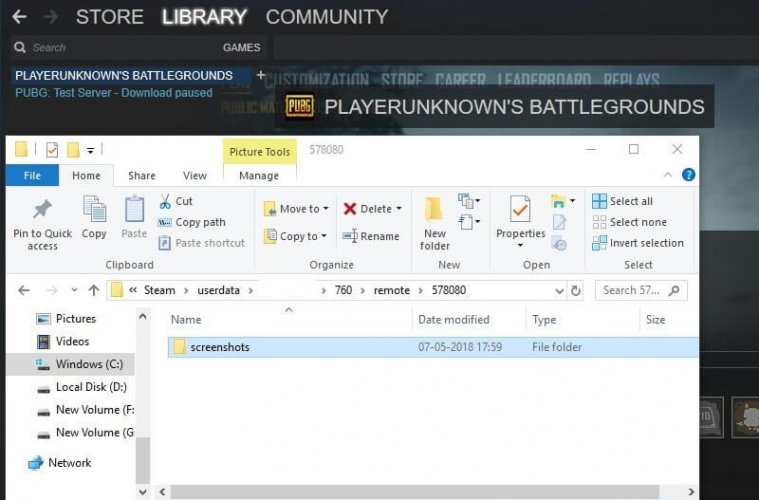Open the GAMES filter in Steam library
Viewport: 759px width, 500px height.
242,47
